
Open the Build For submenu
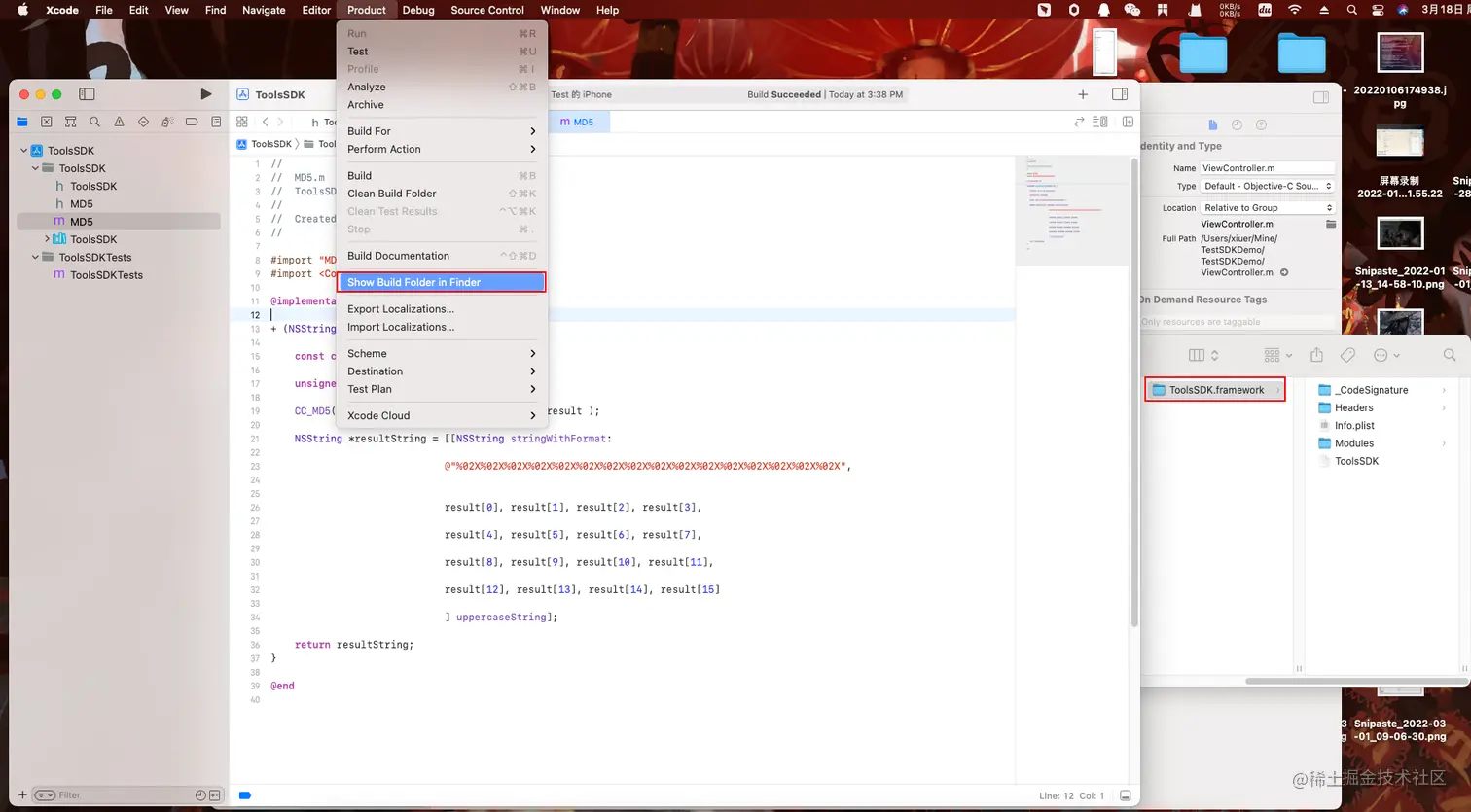click(442, 131)
